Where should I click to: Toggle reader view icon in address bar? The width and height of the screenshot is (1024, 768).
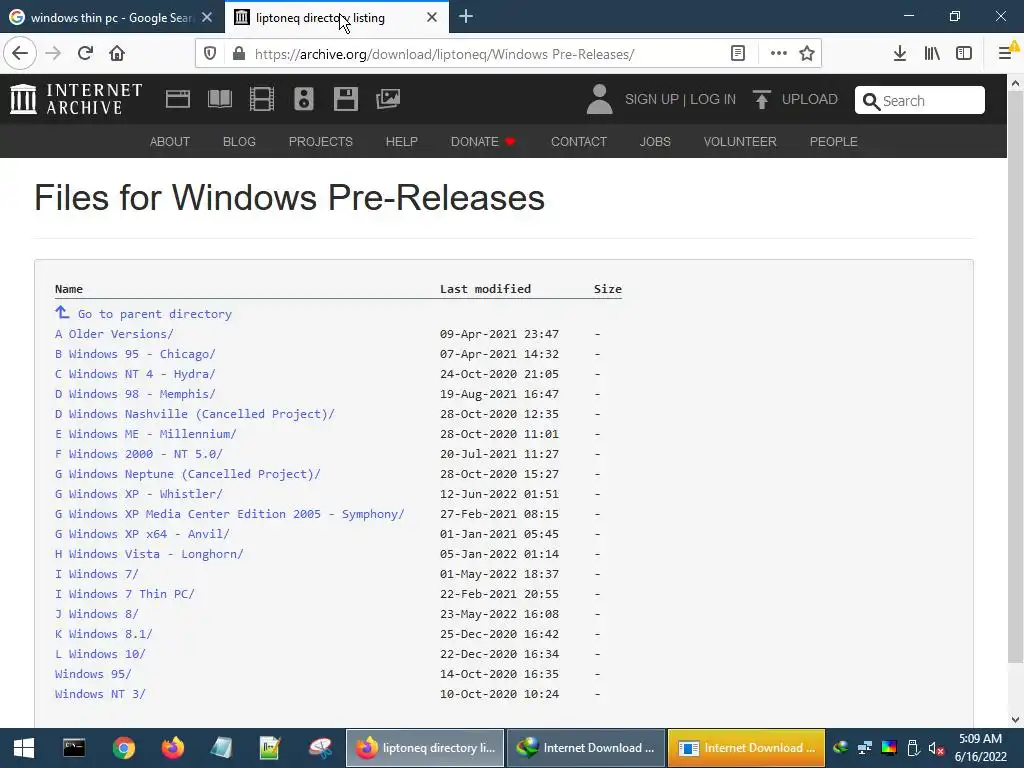[737, 54]
